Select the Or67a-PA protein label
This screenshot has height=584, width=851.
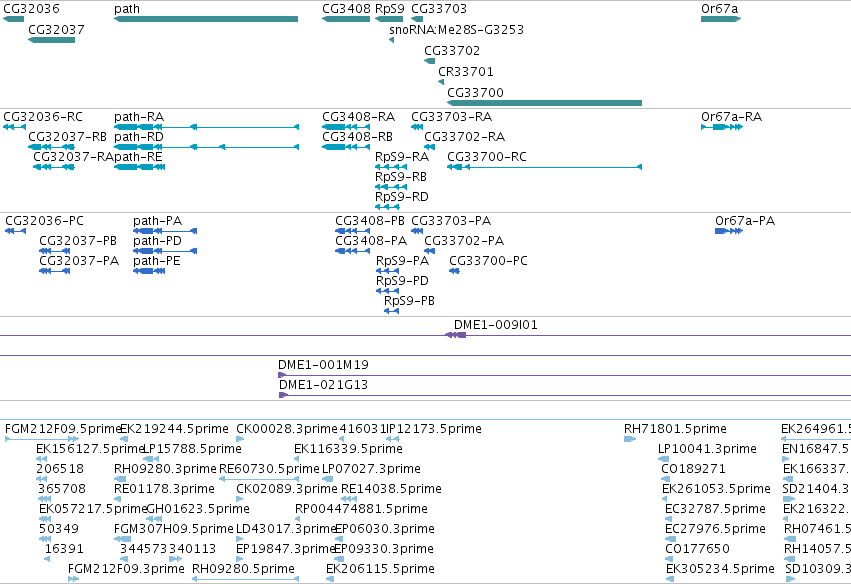click(745, 221)
